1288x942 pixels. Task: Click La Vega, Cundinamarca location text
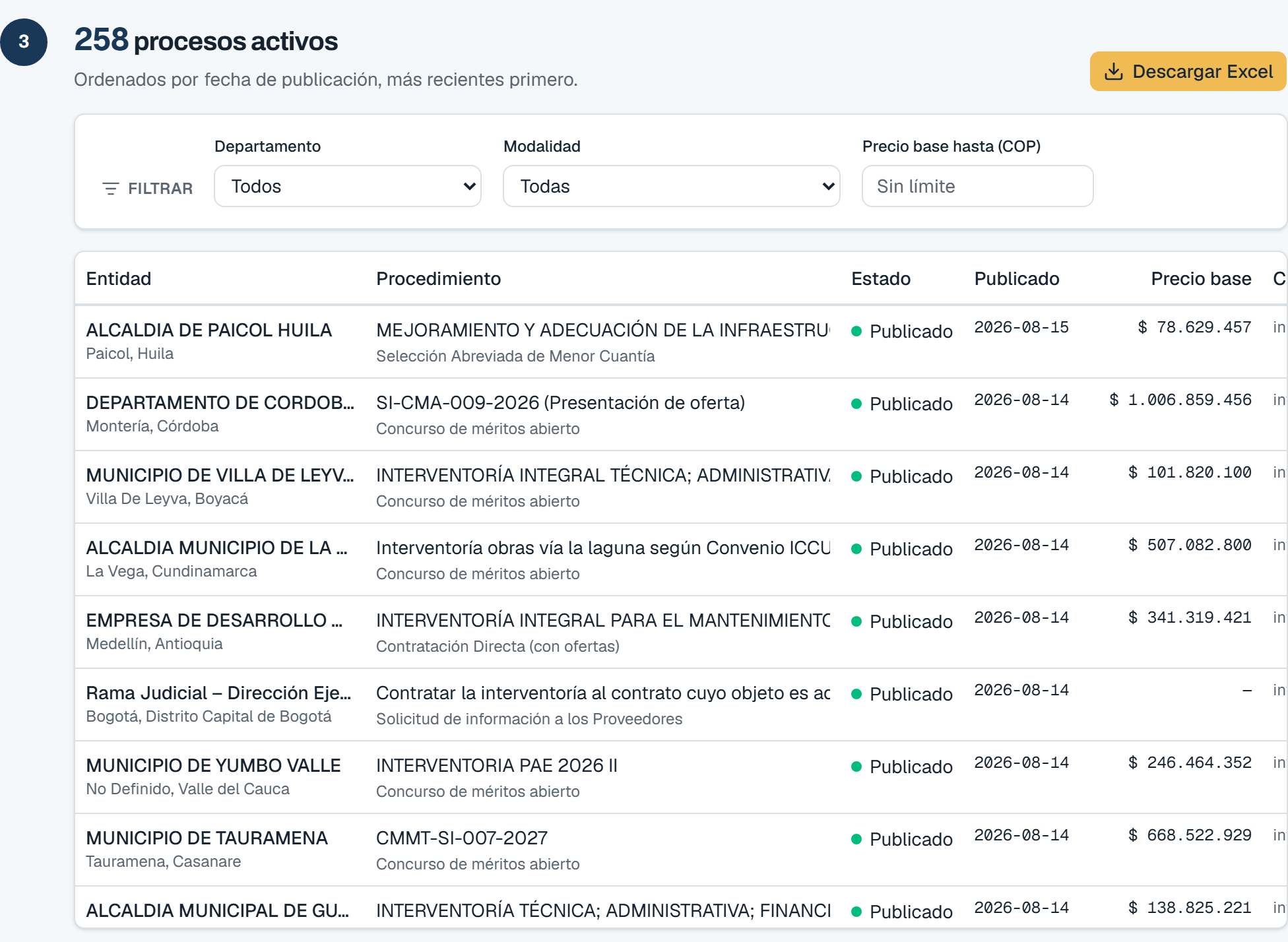tap(172, 571)
